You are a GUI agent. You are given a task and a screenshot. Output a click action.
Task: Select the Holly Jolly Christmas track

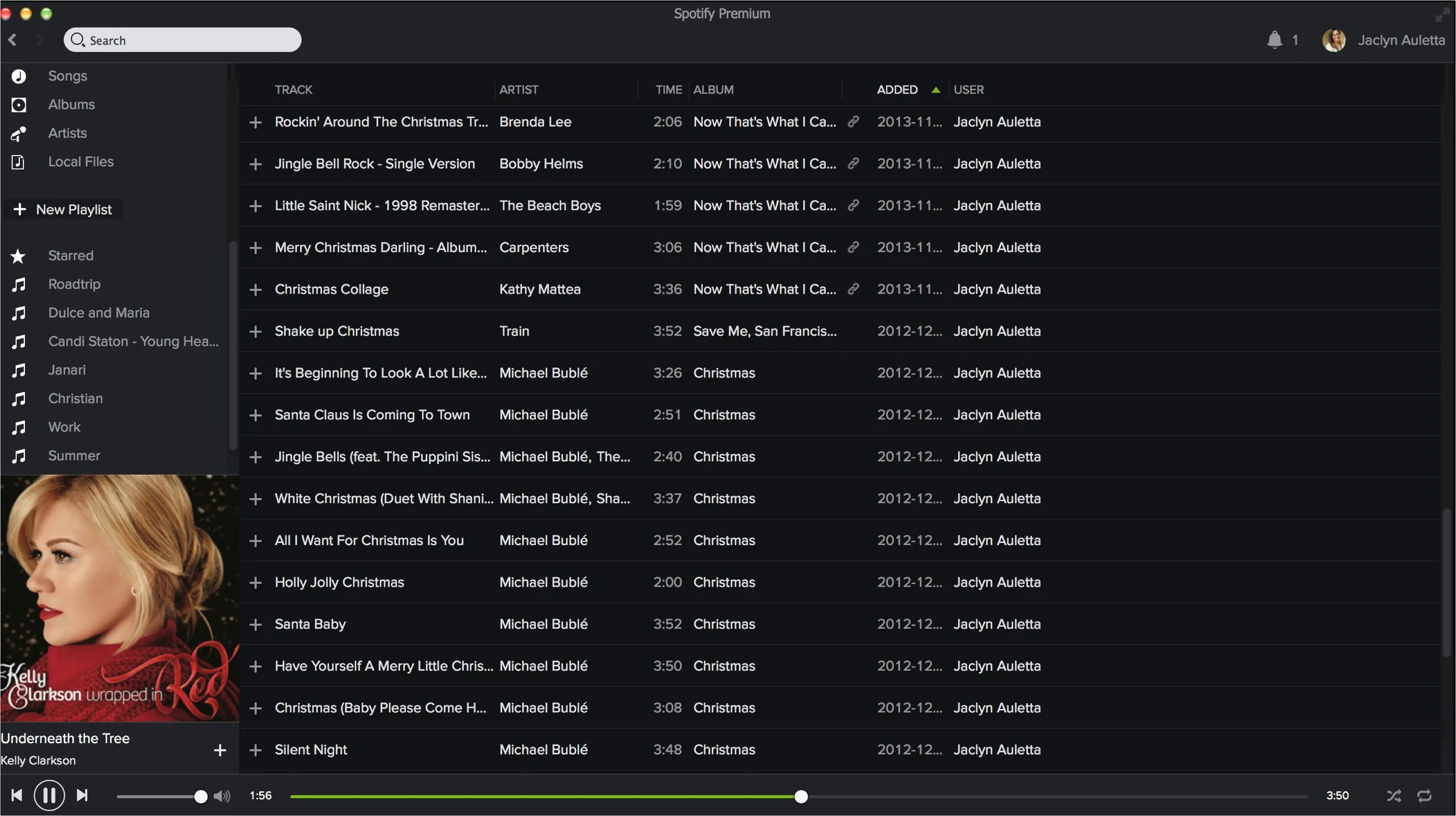tap(339, 582)
